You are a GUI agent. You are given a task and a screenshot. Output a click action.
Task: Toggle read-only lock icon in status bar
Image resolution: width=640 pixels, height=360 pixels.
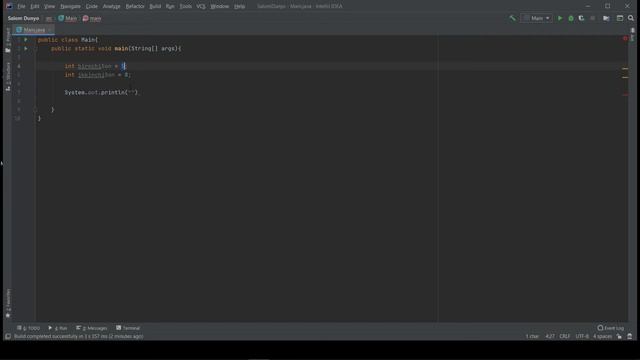(x=619, y=337)
